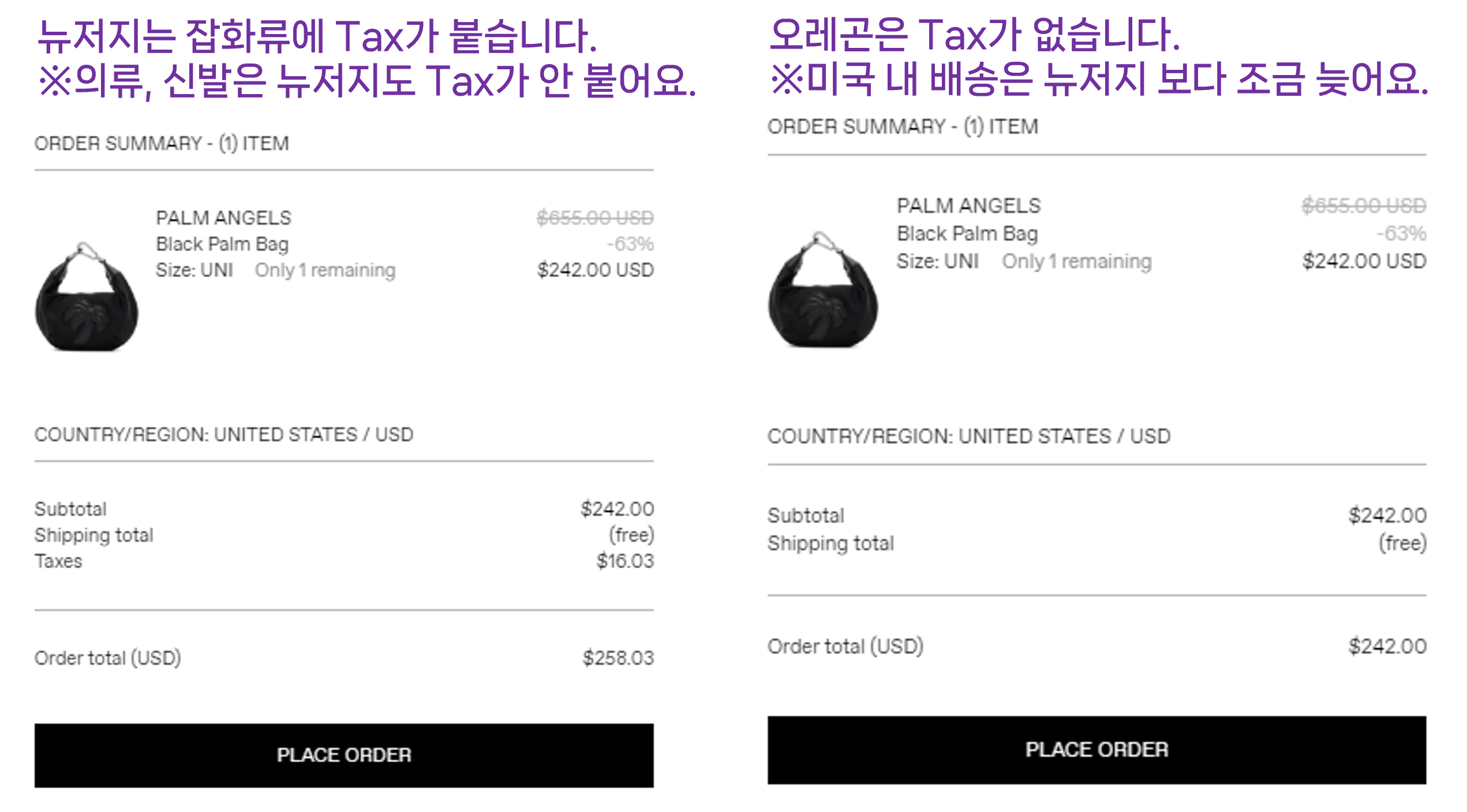
Task: Click the Korean caption about Oregon having no tax
Action: (974, 35)
